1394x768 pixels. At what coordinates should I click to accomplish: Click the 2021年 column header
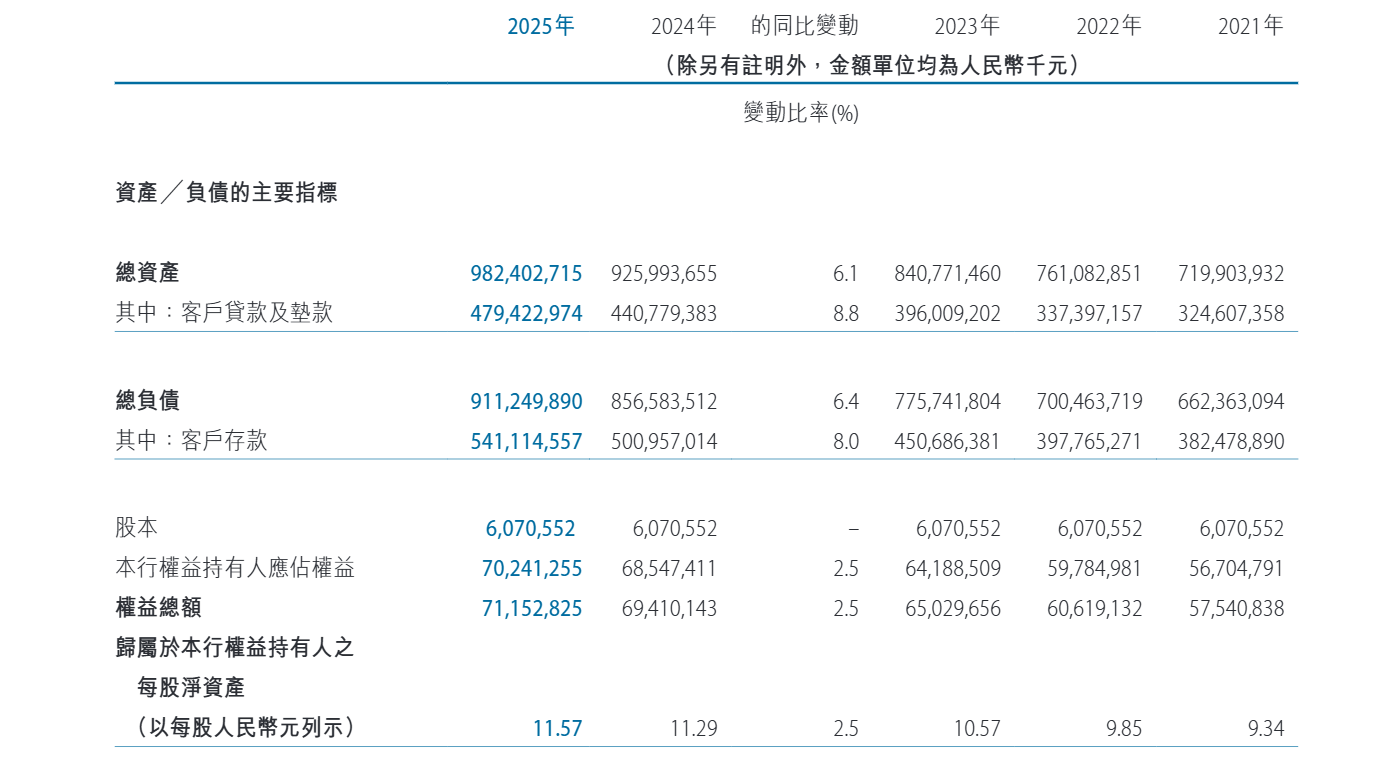coord(1250,26)
